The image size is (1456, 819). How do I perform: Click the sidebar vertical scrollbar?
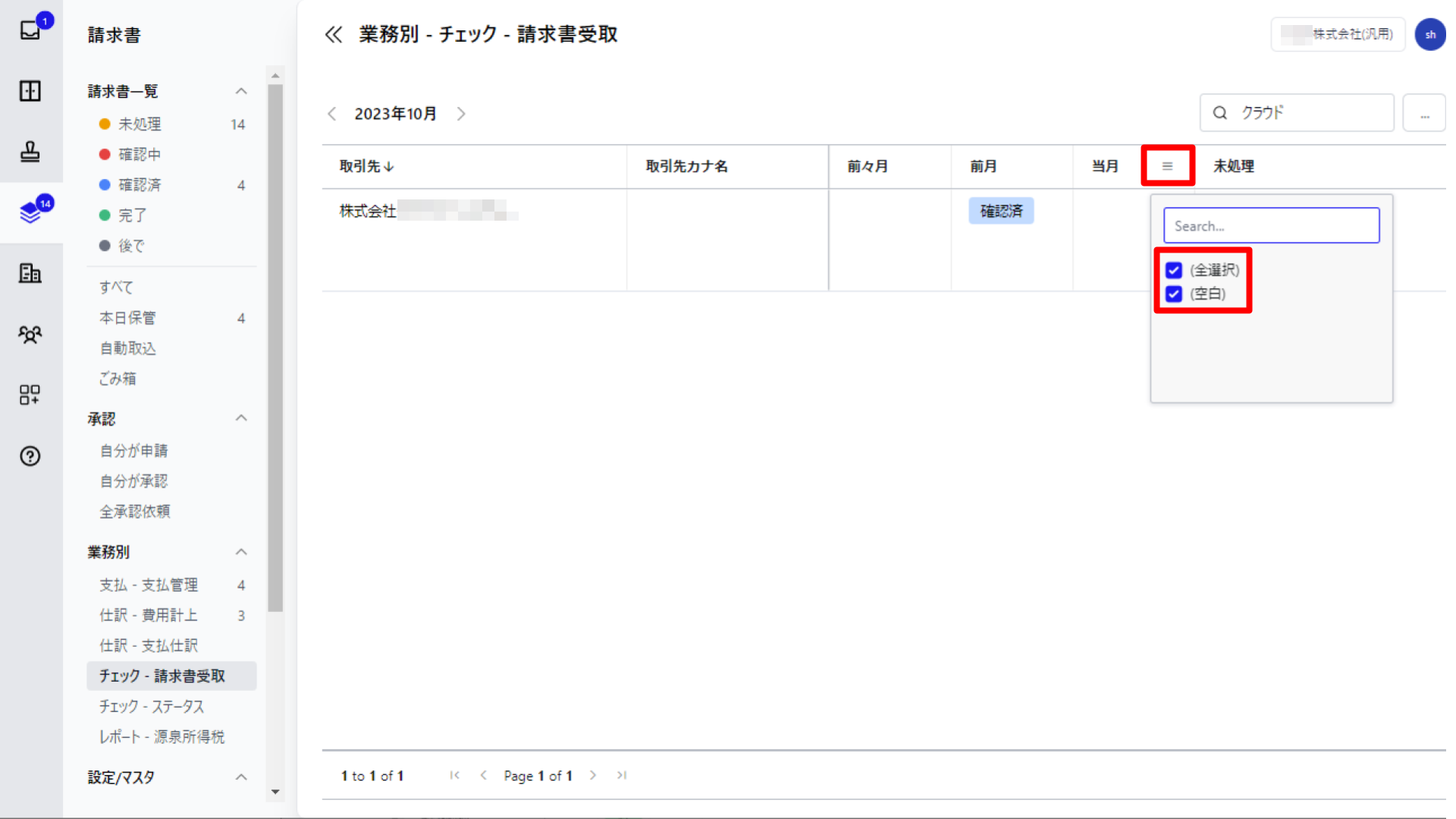(x=275, y=349)
